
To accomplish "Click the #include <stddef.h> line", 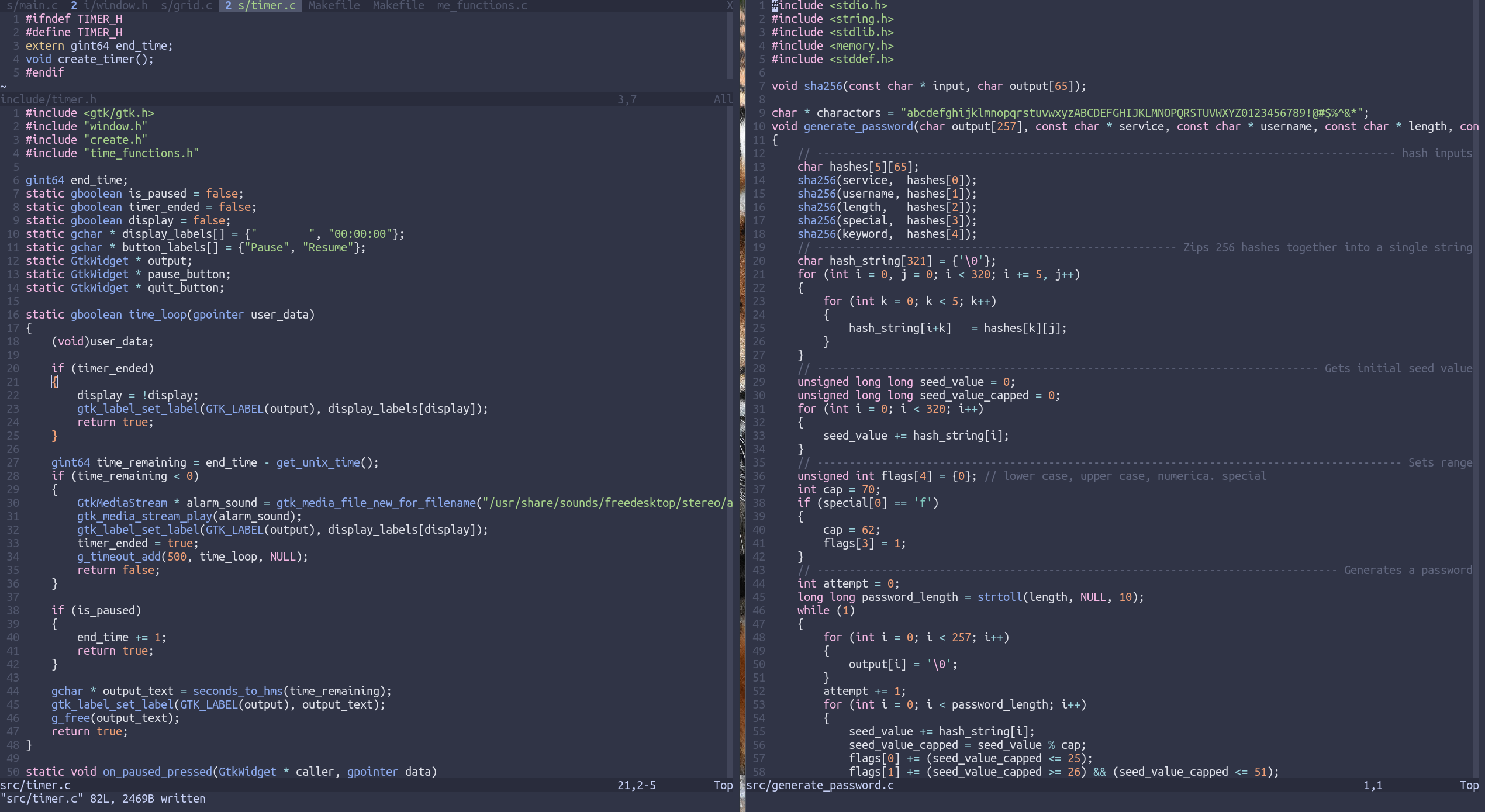I will pyautogui.click(x=833, y=59).
